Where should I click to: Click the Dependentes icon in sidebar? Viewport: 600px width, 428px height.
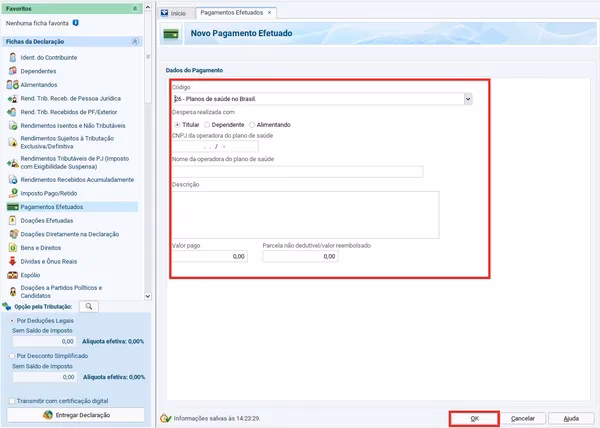(x=12, y=72)
